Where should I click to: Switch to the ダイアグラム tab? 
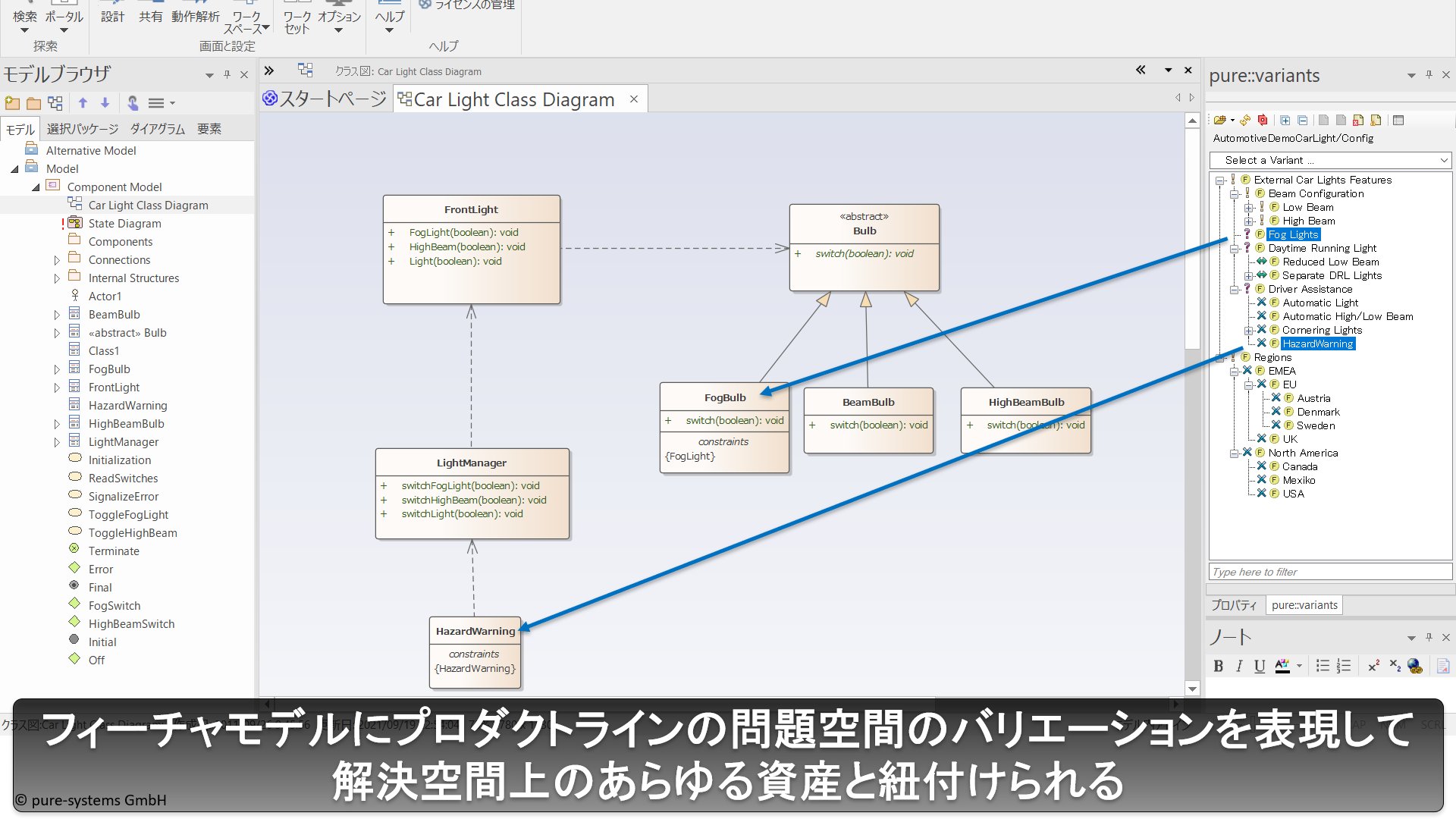coord(158,129)
